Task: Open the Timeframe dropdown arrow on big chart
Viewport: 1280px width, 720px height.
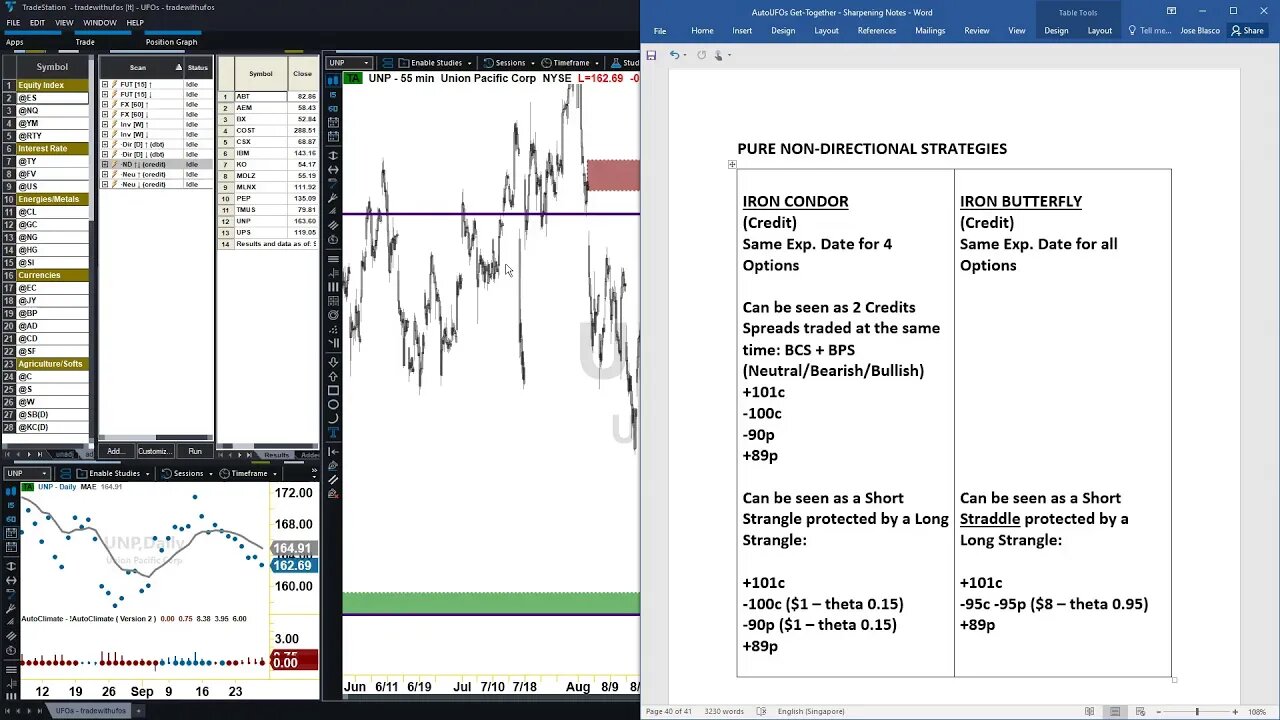Action: click(597, 63)
